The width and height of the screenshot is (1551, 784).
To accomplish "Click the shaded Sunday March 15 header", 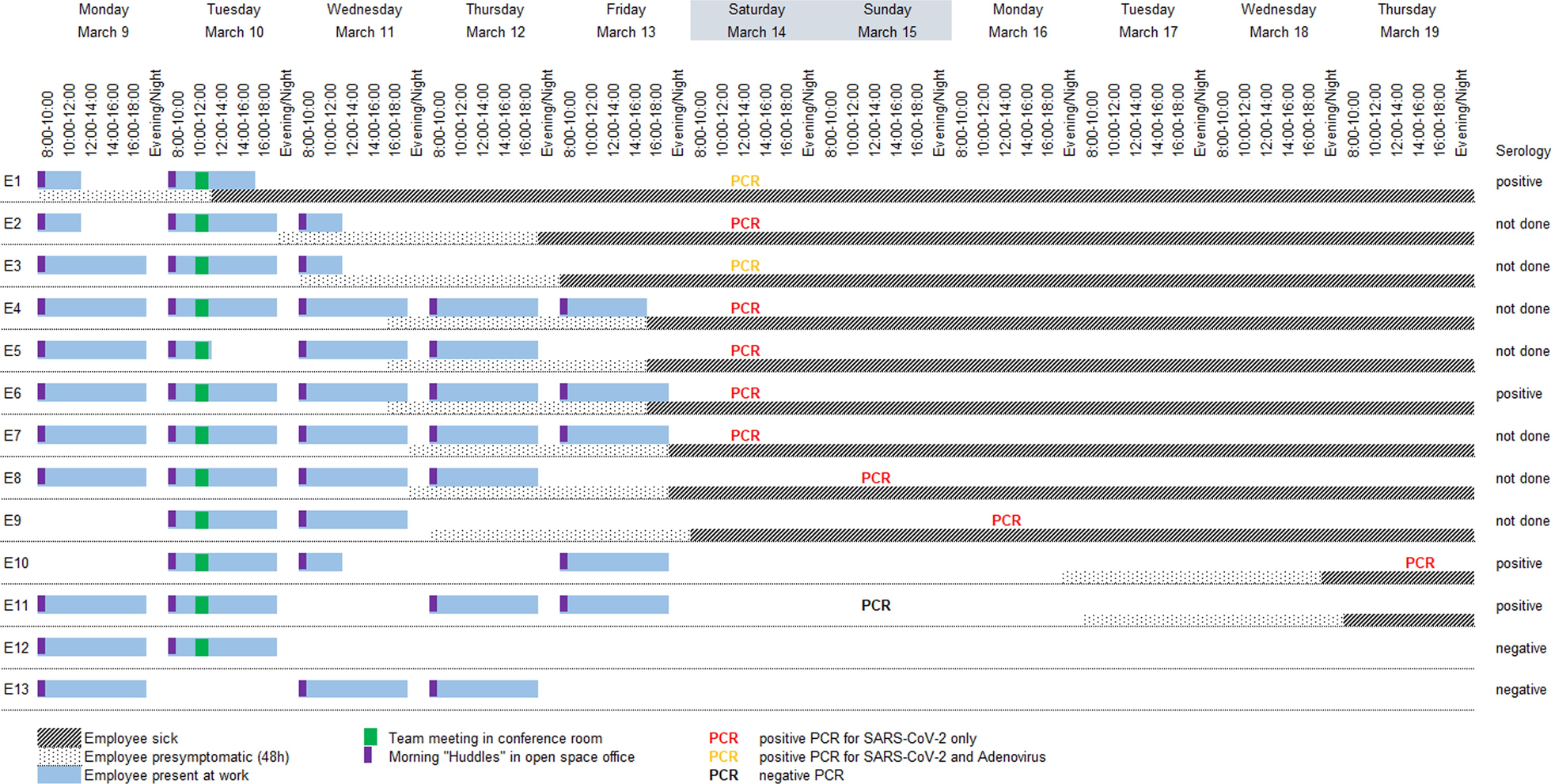I will tap(887, 21).
